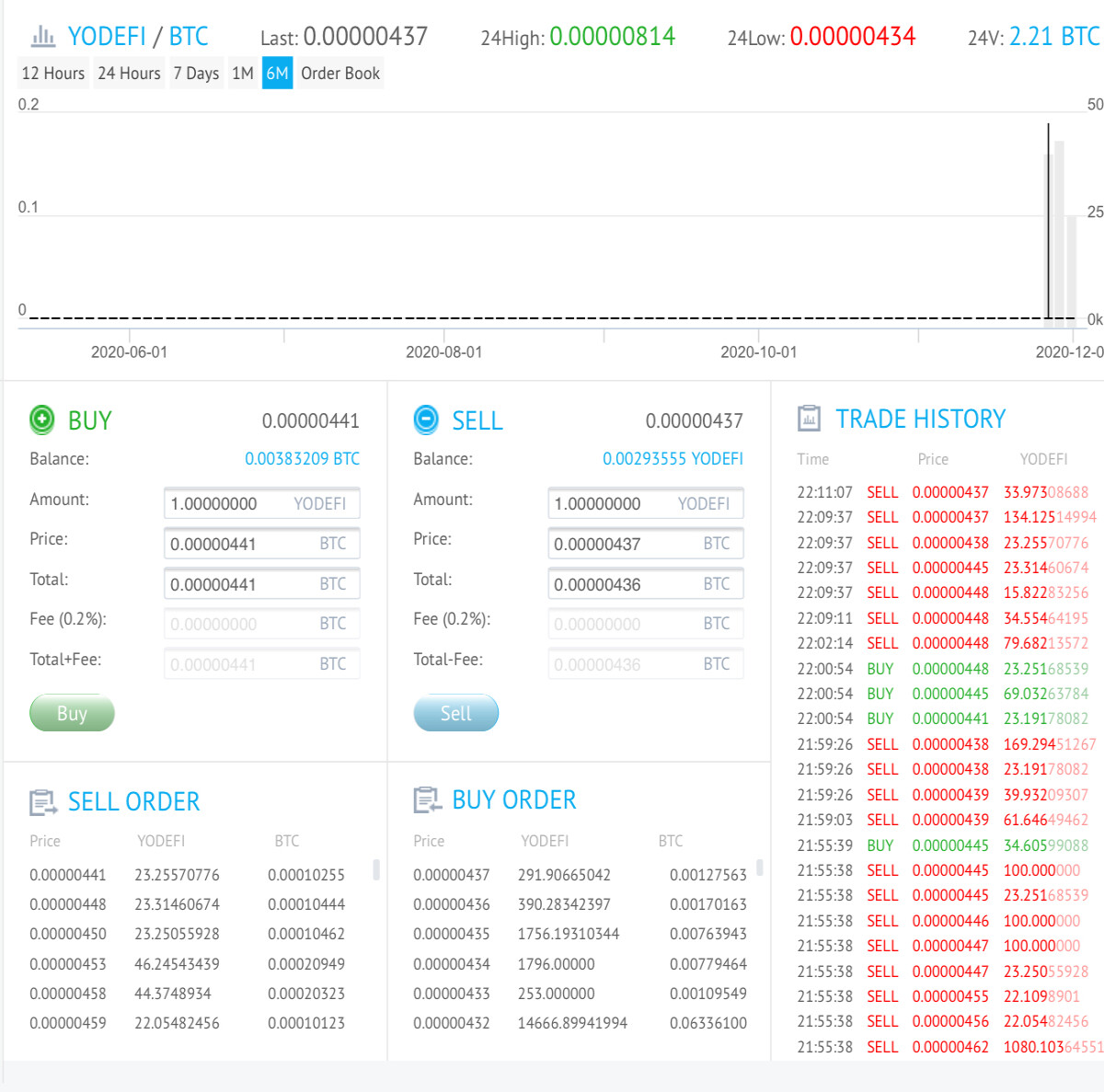The image size is (1104, 1092).
Task: Click the YODEFI pair name in header
Action: click(x=107, y=37)
